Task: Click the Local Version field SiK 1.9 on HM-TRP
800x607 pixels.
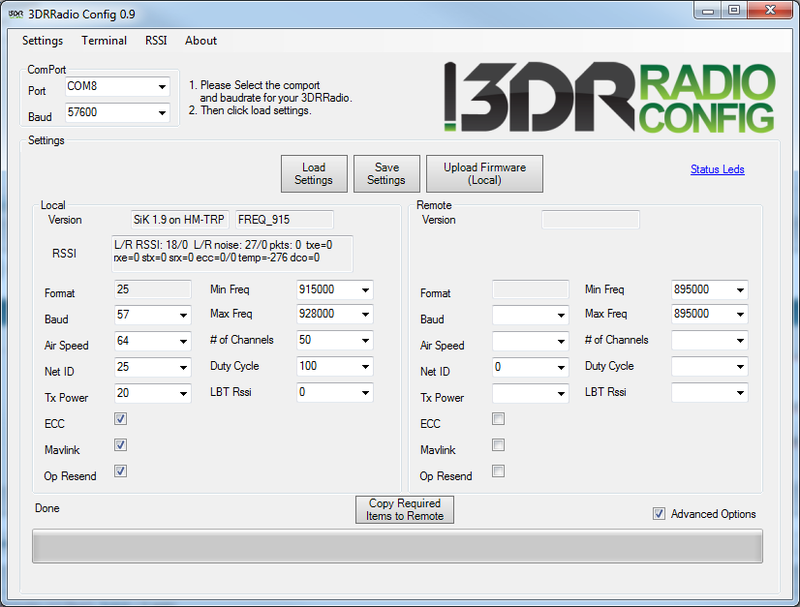Action: 180,220
